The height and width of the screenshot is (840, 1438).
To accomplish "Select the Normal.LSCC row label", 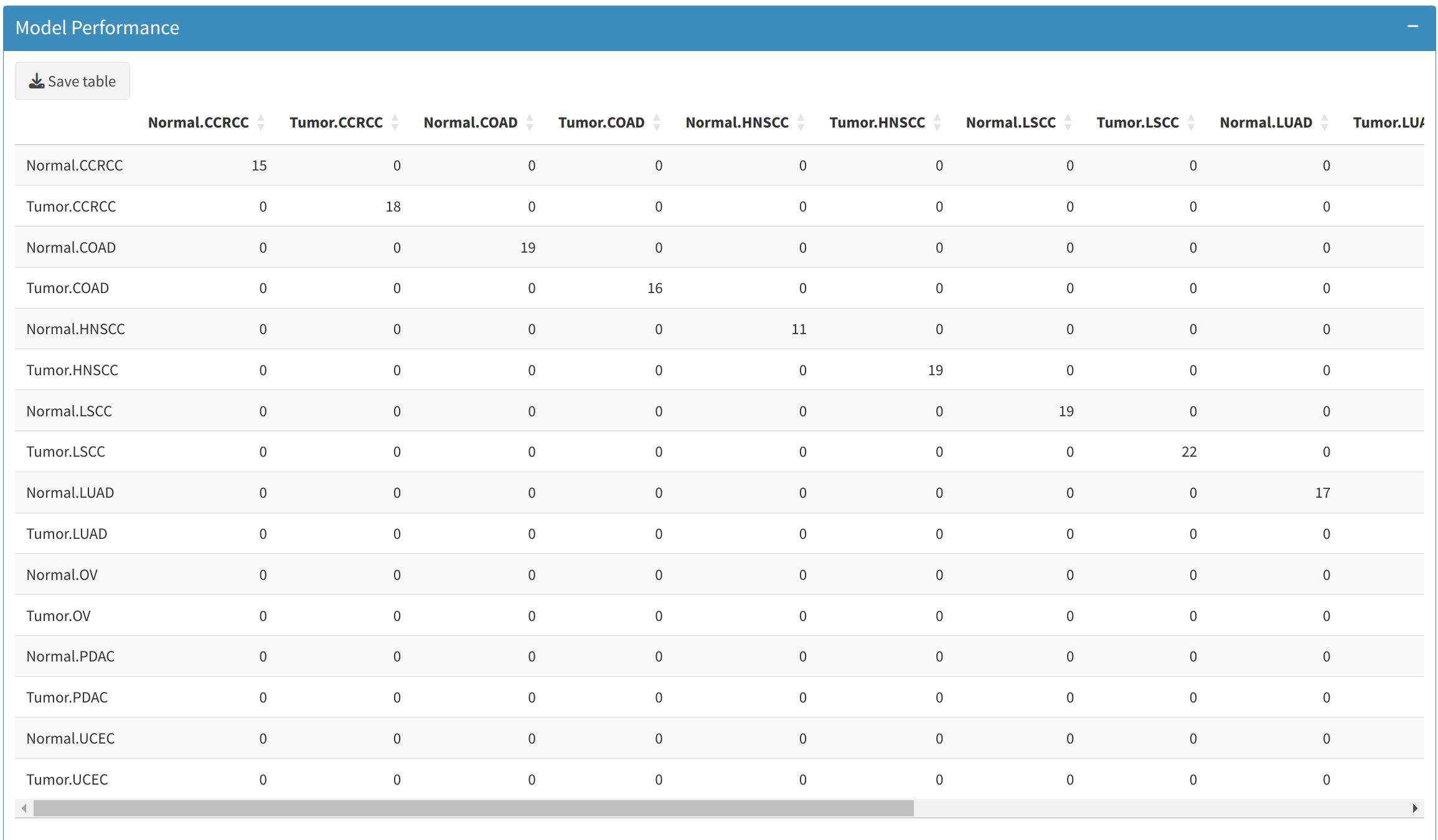I will (69, 411).
